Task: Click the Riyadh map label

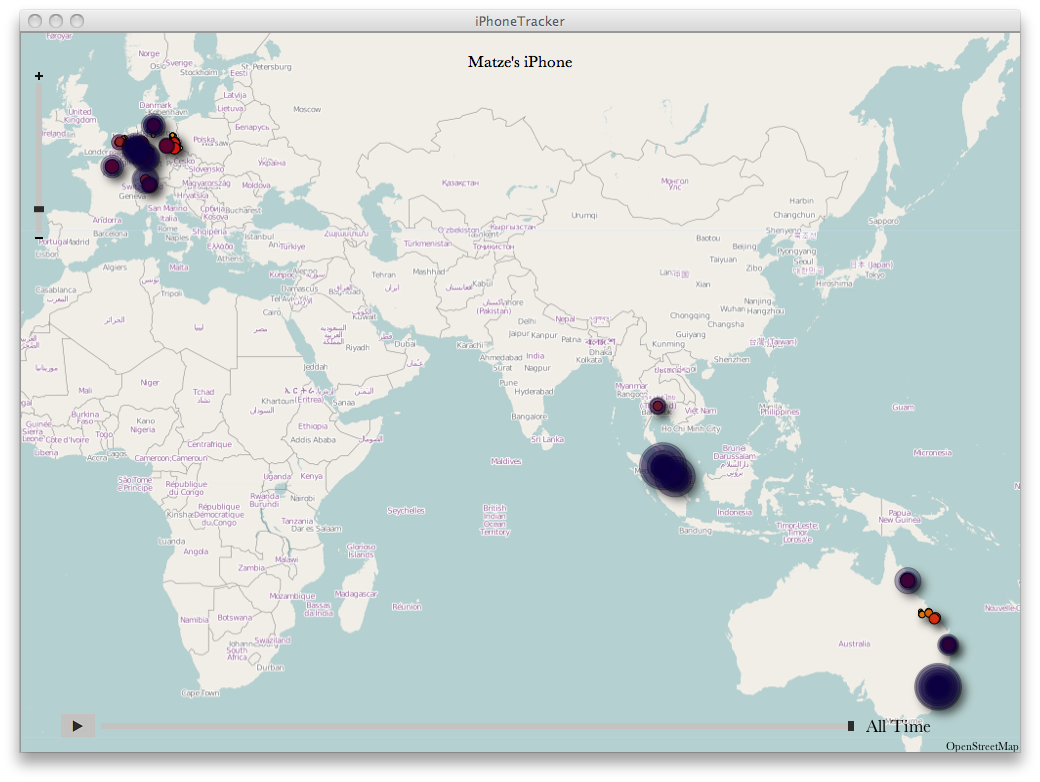Action: pos(358,348)
